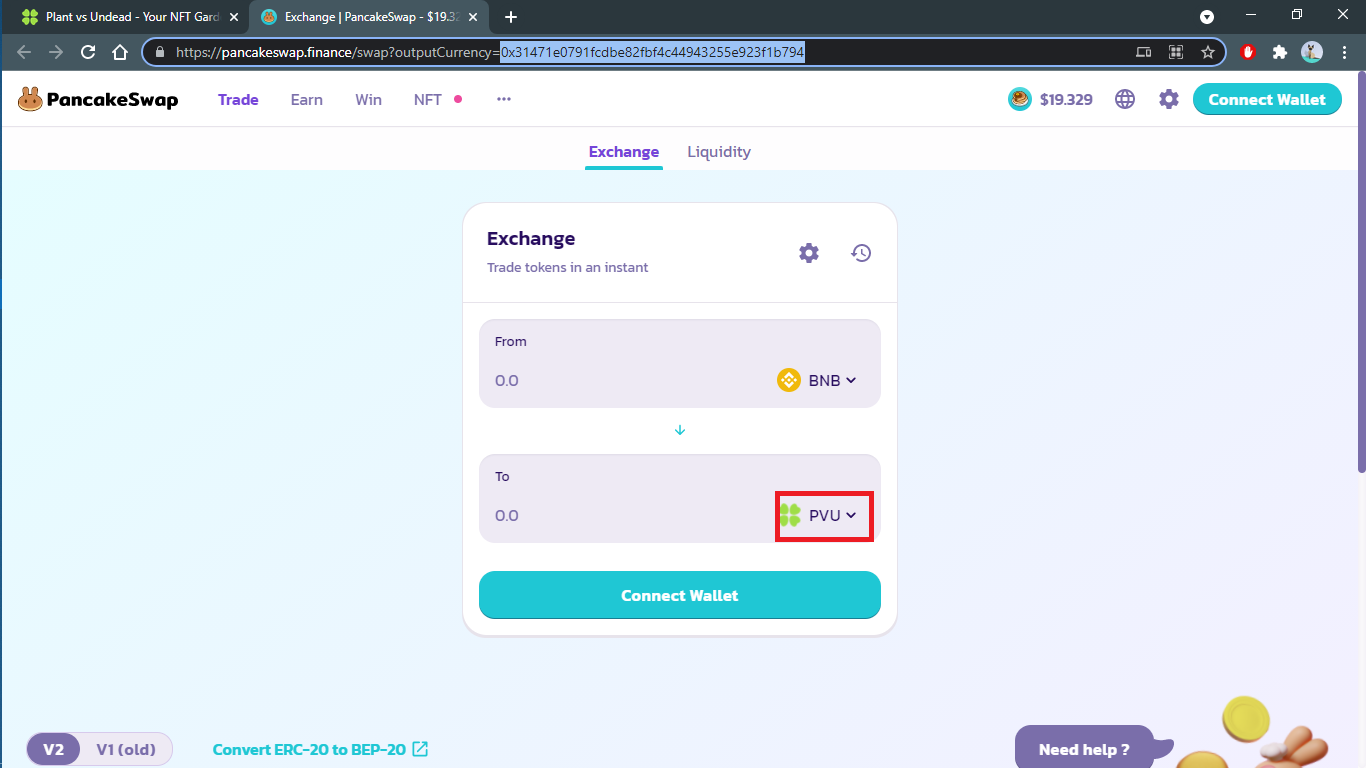Click the browser address bar URL
1366x768 pixels.
tap(490, 52)
